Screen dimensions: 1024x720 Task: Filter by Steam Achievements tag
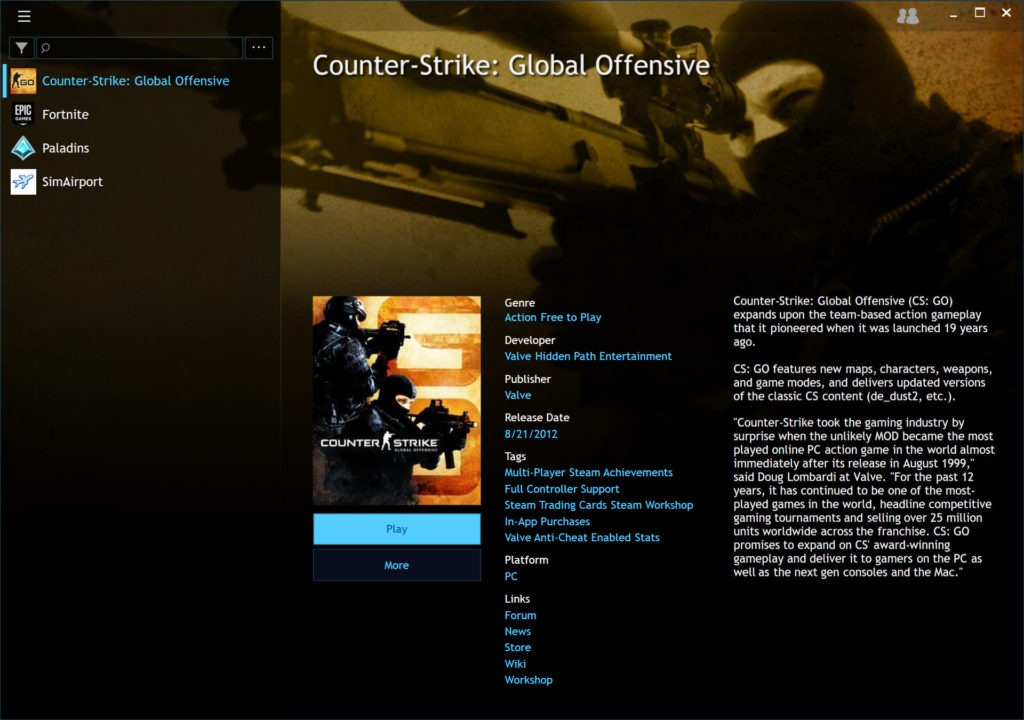[x=620, y=472]
